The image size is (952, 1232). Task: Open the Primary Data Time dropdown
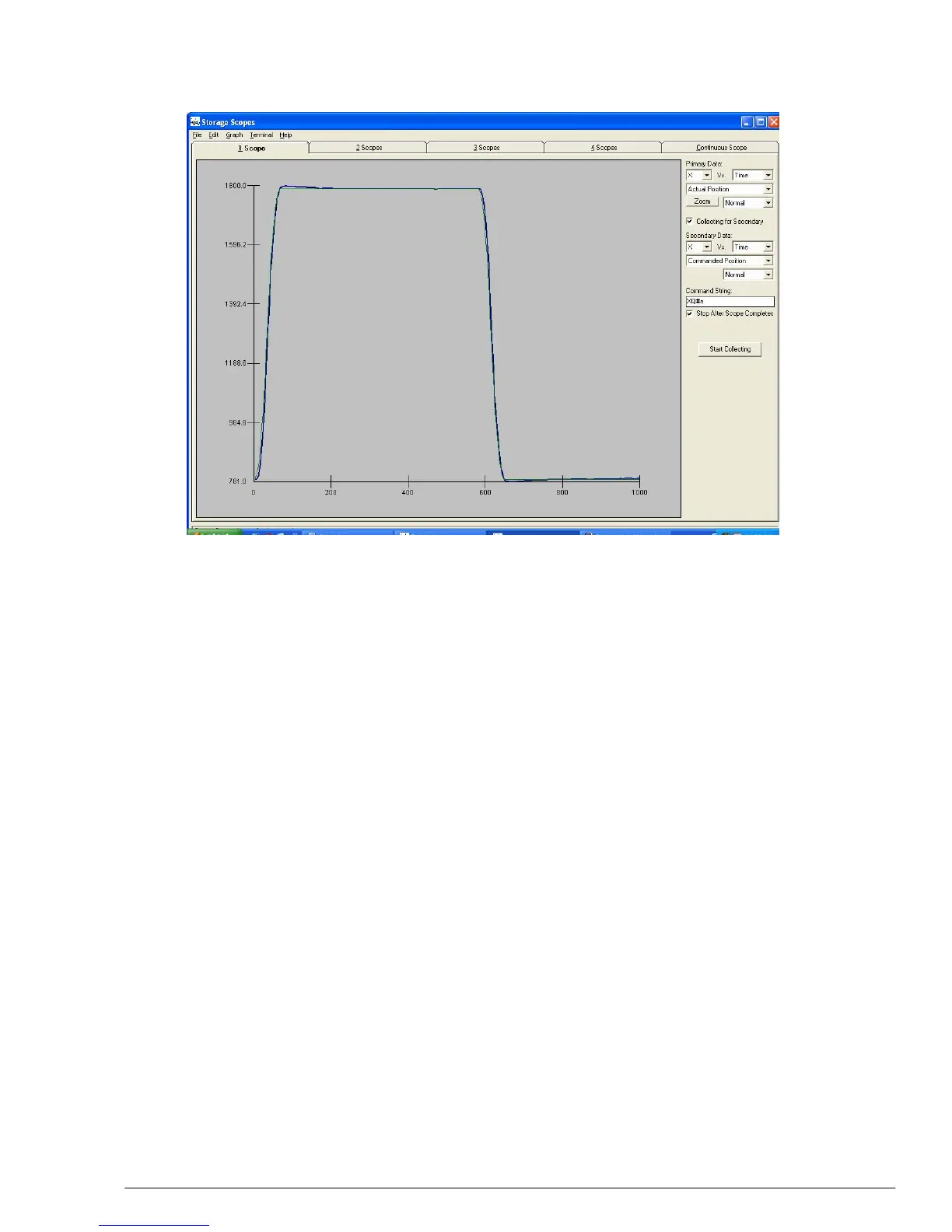pyautogui.click(x=752, y=175)
